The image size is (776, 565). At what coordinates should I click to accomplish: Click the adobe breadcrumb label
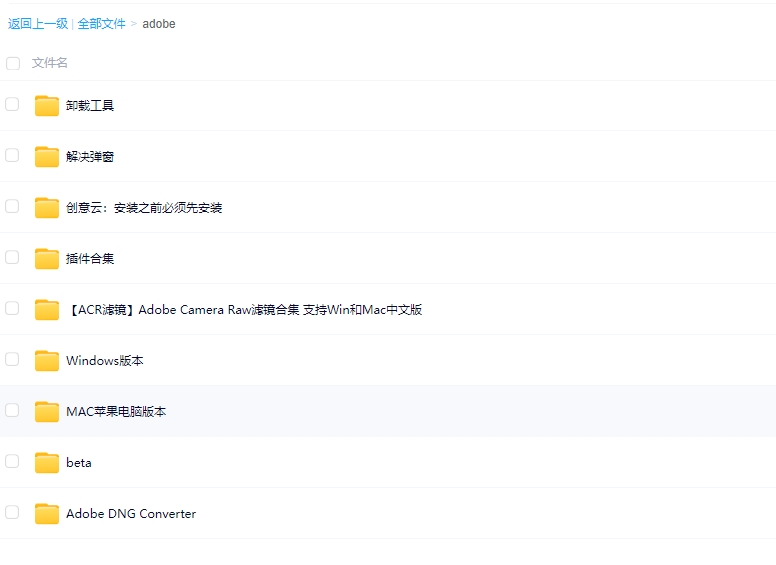pyautogui.click(x=159, y=24)
